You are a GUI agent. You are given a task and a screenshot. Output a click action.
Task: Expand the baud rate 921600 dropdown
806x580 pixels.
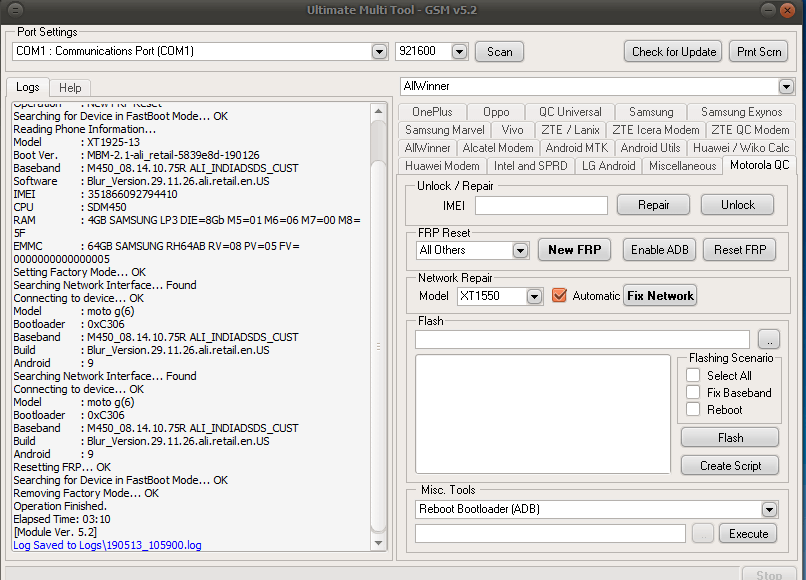(460, 51)
